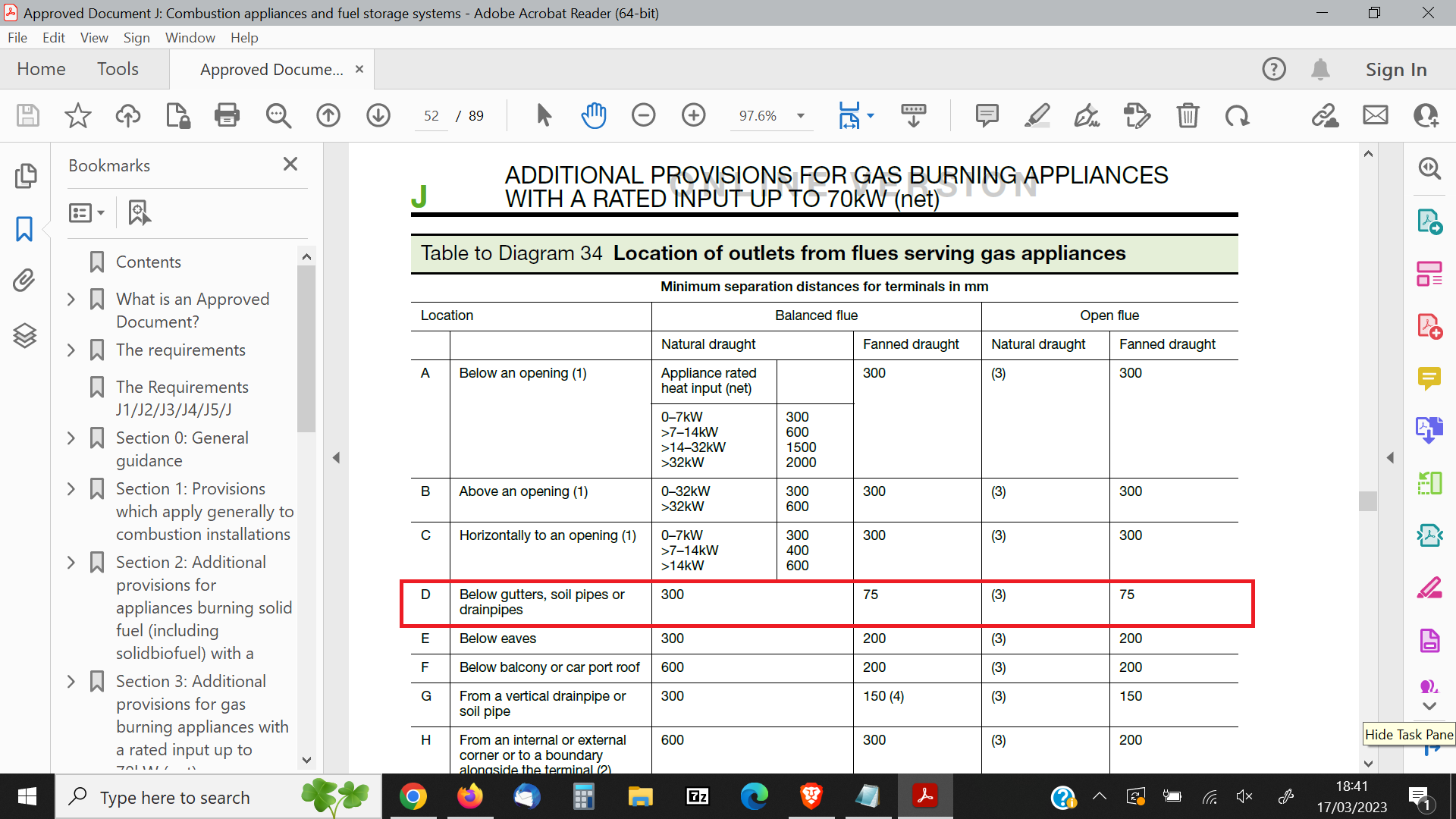The height and width of the screenshot is (819, 1456).
Task: Click the Print file icon
Action: (227, 115)
